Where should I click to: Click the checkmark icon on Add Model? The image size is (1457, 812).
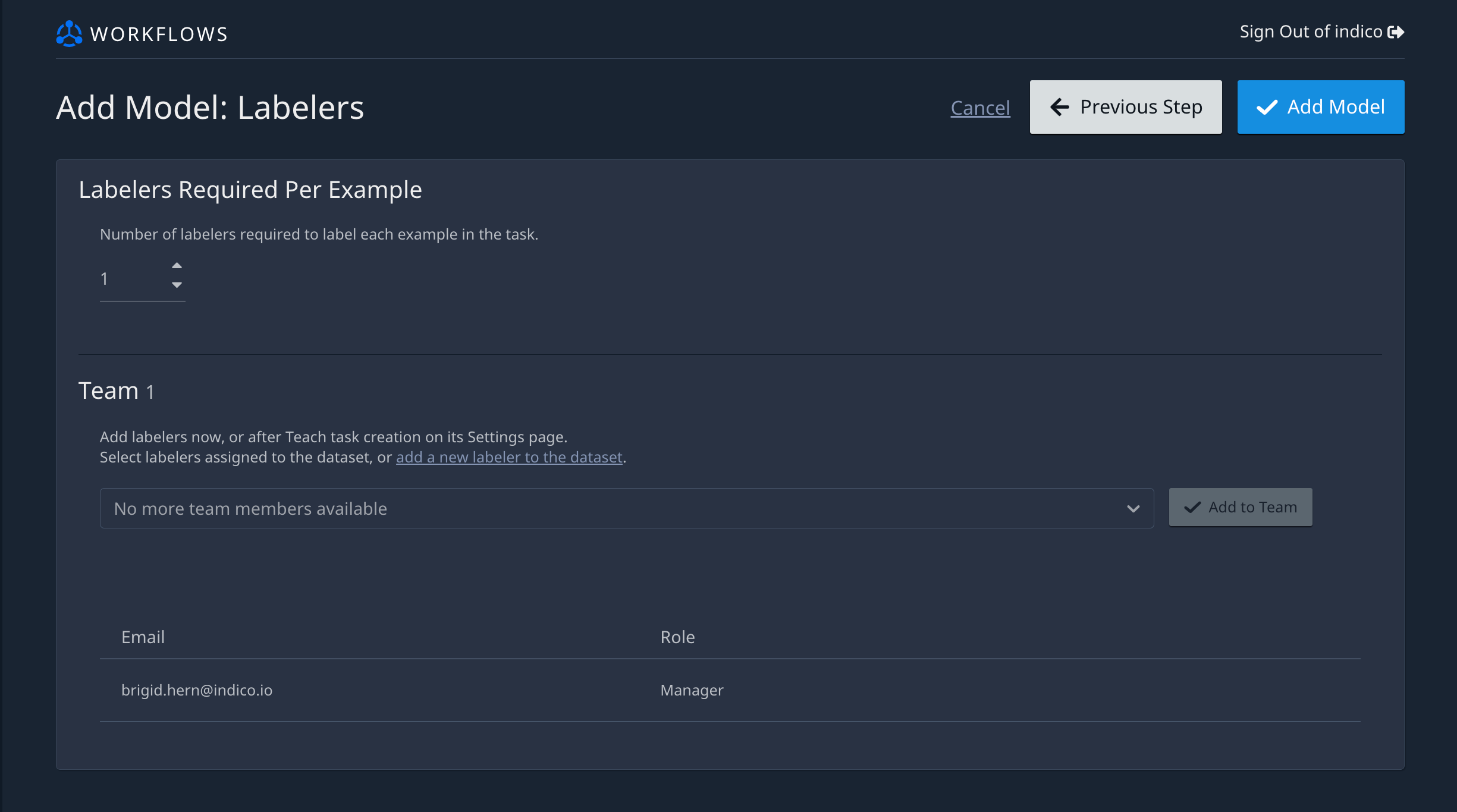[x=1267, y=108]
